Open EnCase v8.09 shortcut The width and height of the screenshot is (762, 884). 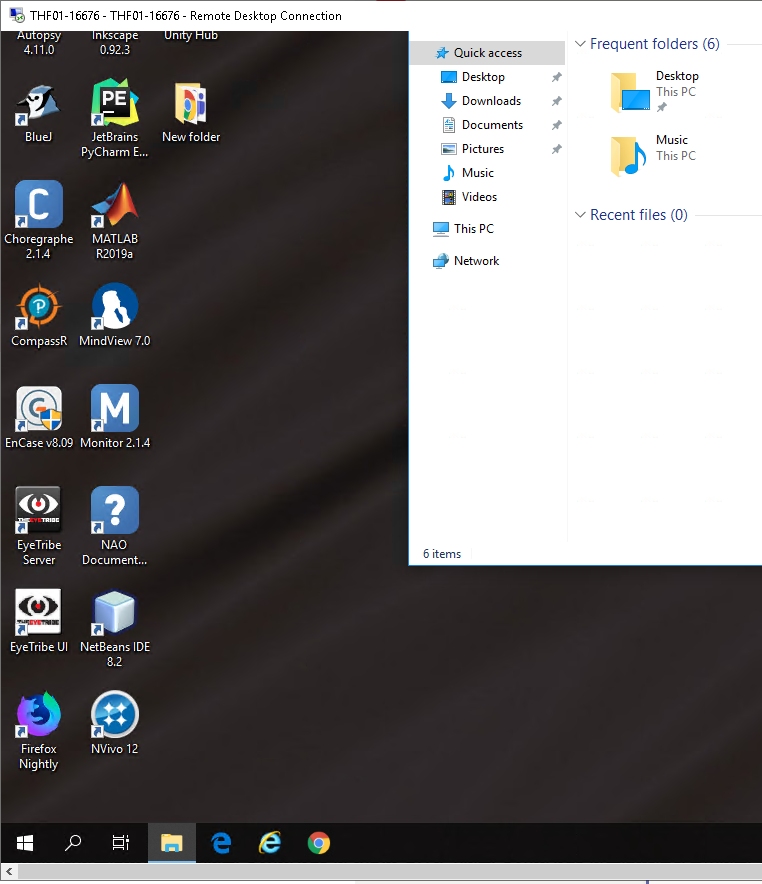click(x=38, y=418)
